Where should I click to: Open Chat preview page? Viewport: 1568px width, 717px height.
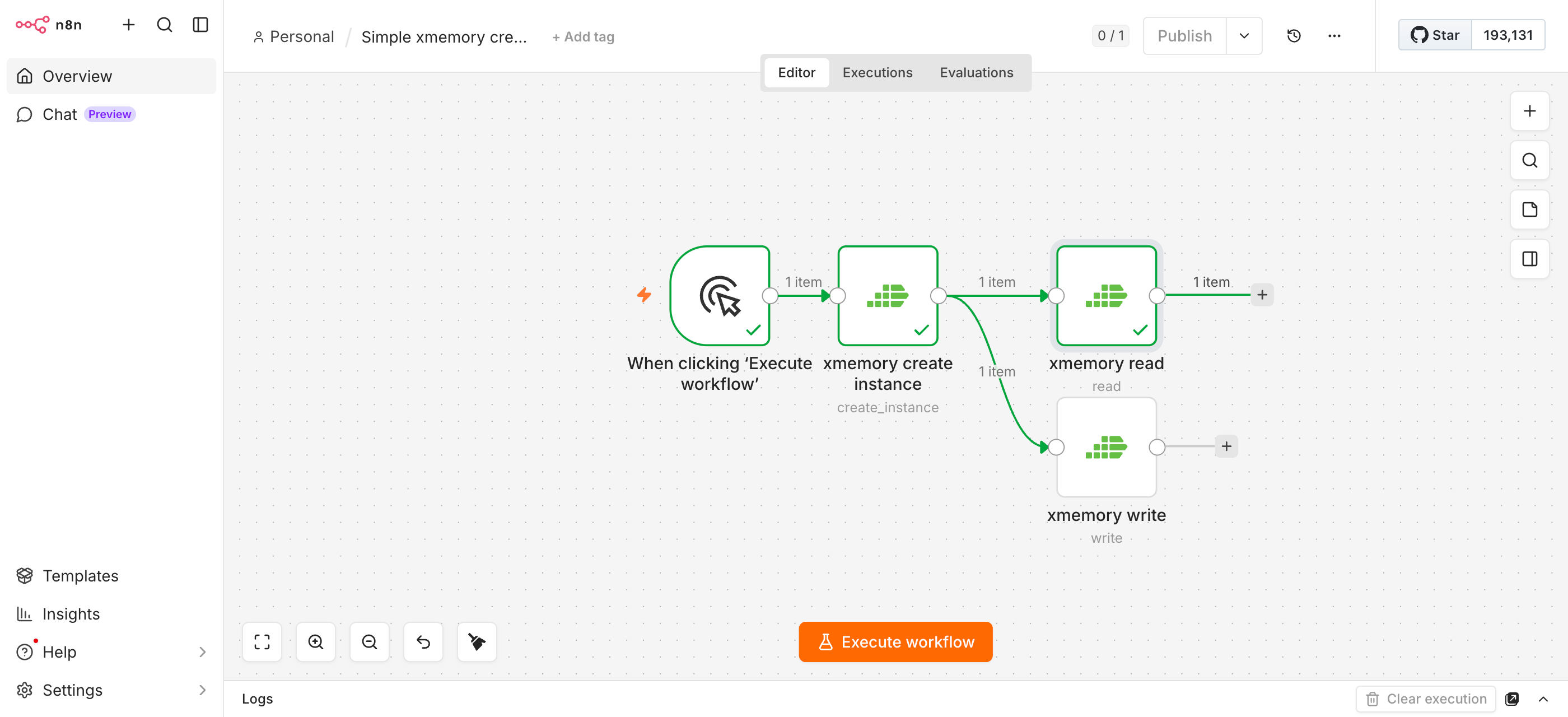[x=111, y=114]
